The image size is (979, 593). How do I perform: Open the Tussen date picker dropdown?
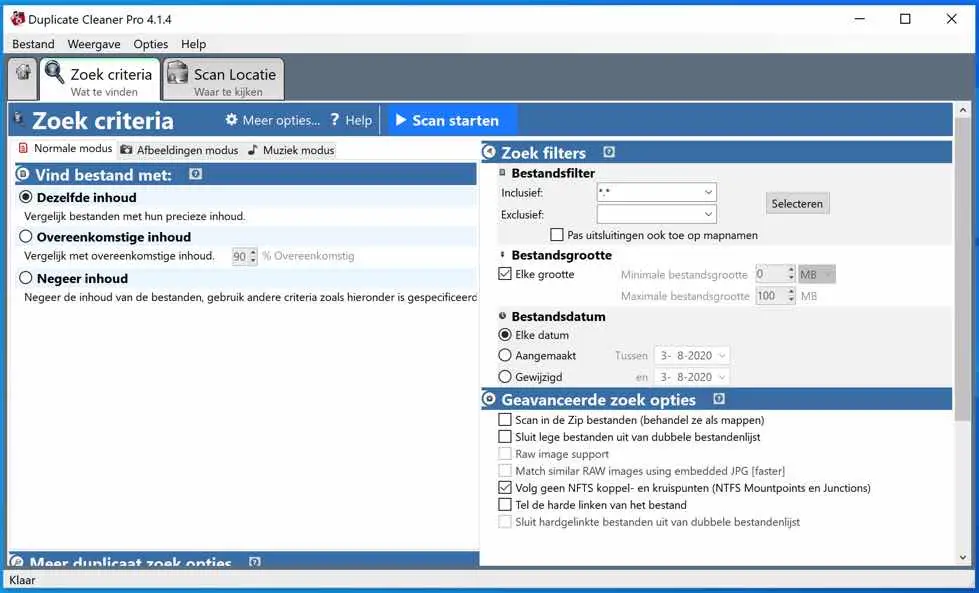pos(722,356)
